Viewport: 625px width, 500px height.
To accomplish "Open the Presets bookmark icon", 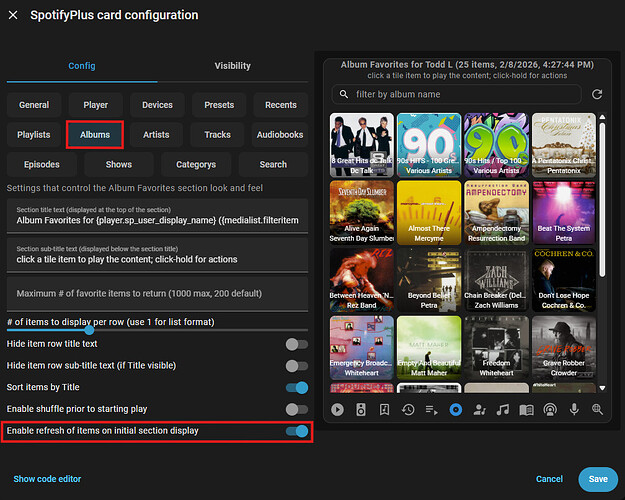I will tap(384, 409).
